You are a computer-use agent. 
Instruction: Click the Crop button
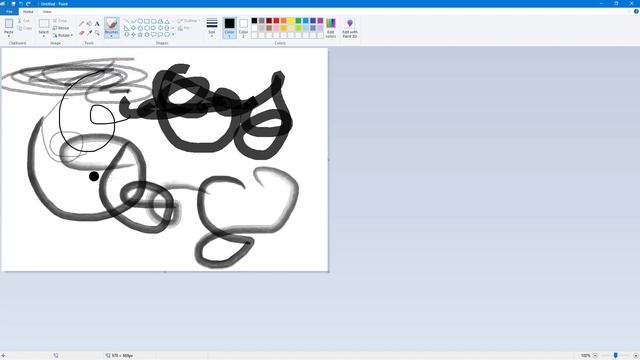pyautogui.click(x=60, y=21)
